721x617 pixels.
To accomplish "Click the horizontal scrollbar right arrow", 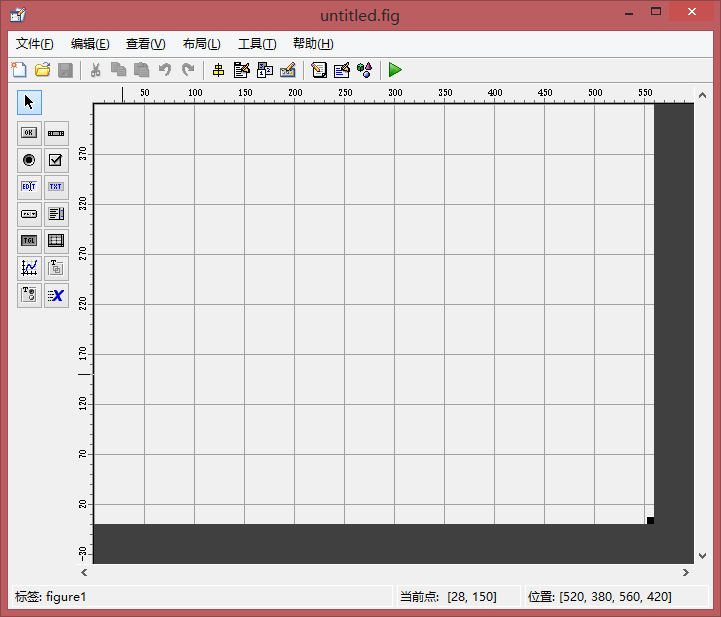I will coord(686,573).
